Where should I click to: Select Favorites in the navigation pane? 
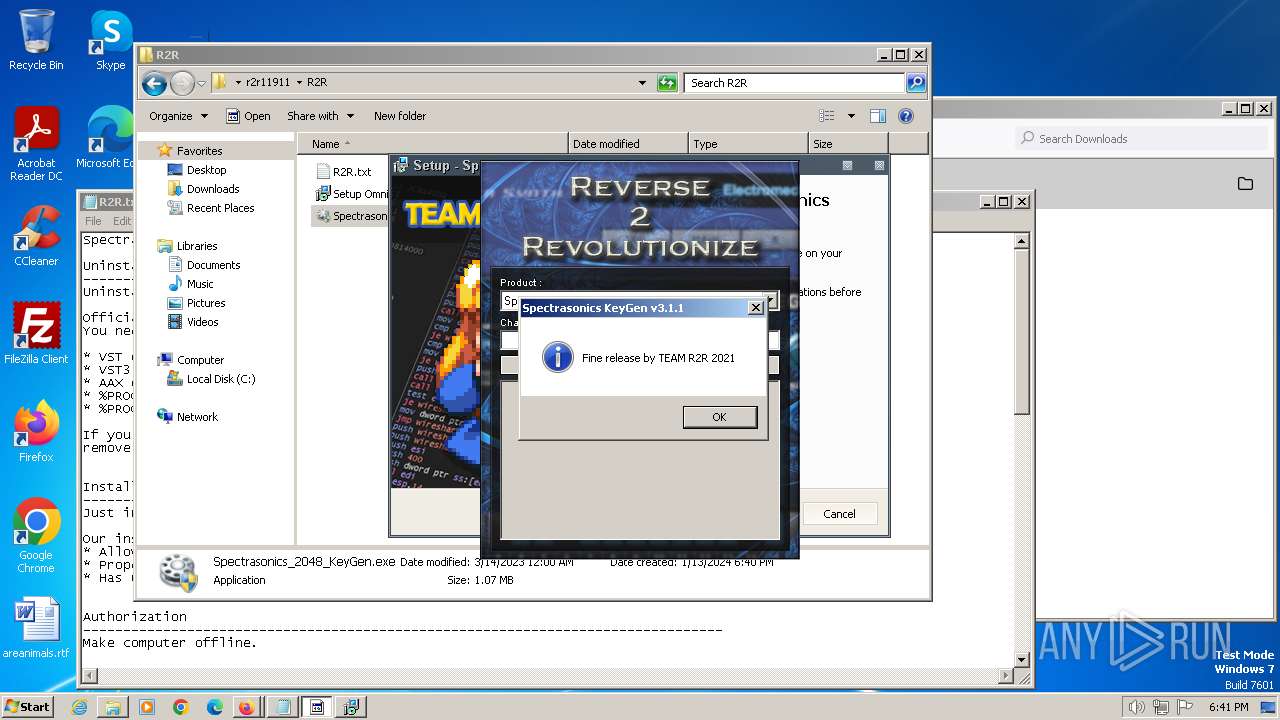pos(199,151)
